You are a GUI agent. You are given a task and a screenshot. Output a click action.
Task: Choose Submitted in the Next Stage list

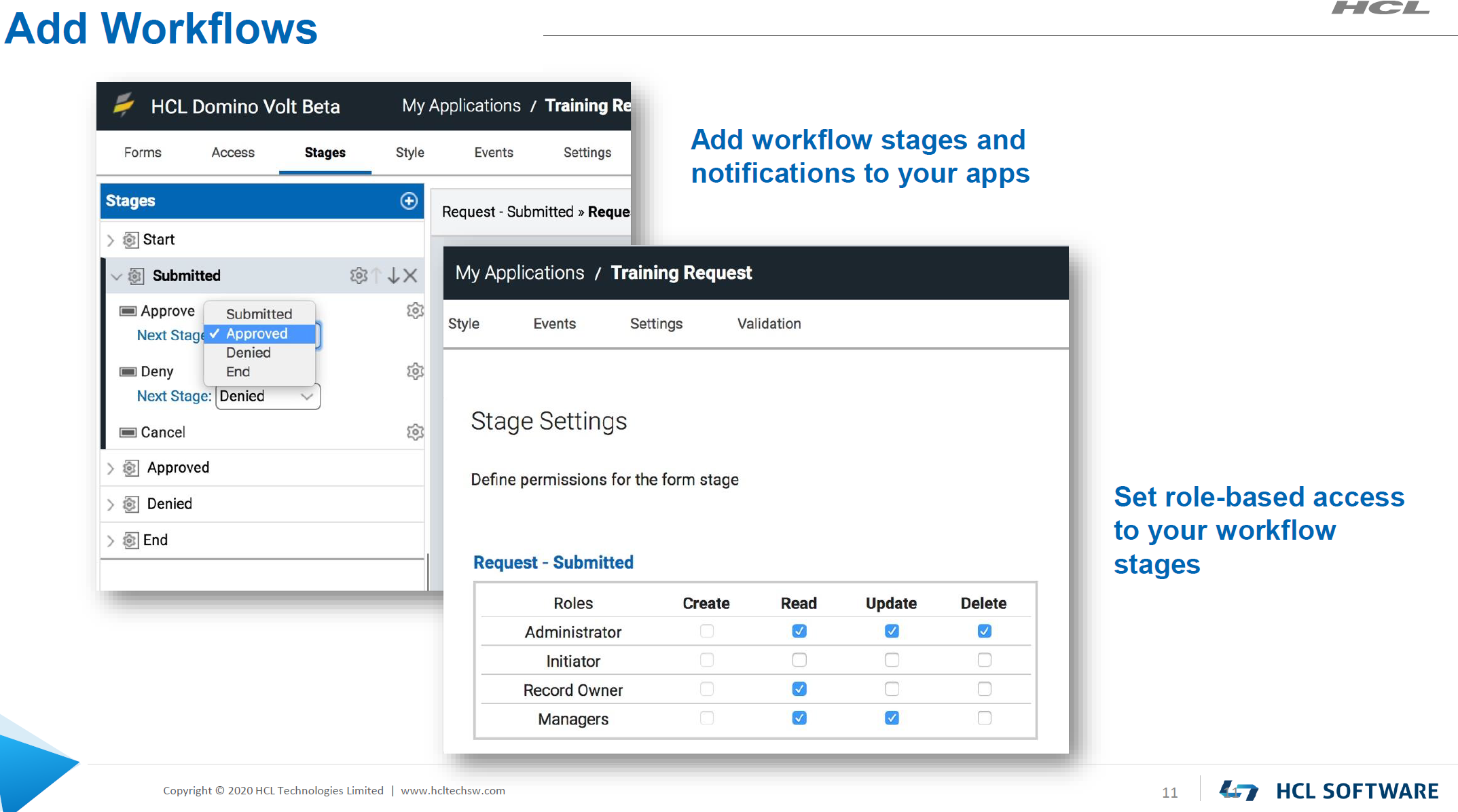(x=259, y=314)
